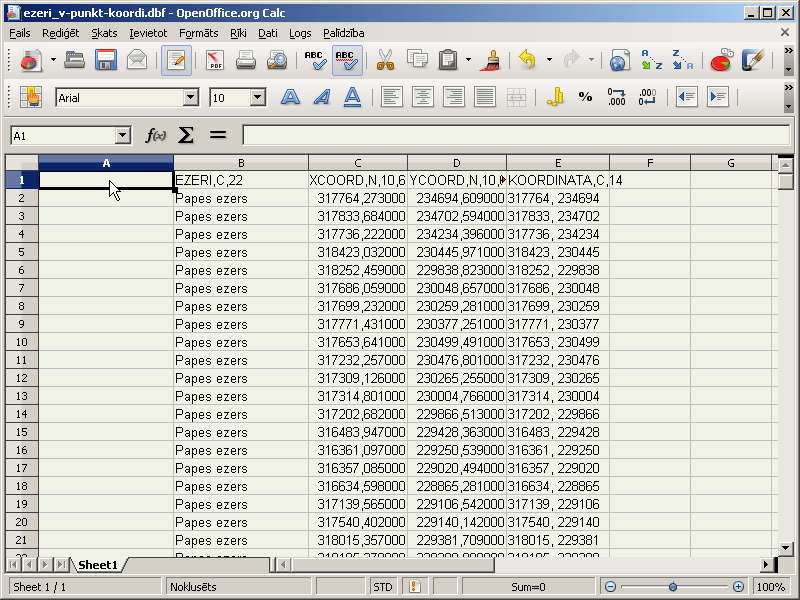Open a file with the Open icon
Image resolution: width=800 pixels, height=600 pixels.
[74, 60]
